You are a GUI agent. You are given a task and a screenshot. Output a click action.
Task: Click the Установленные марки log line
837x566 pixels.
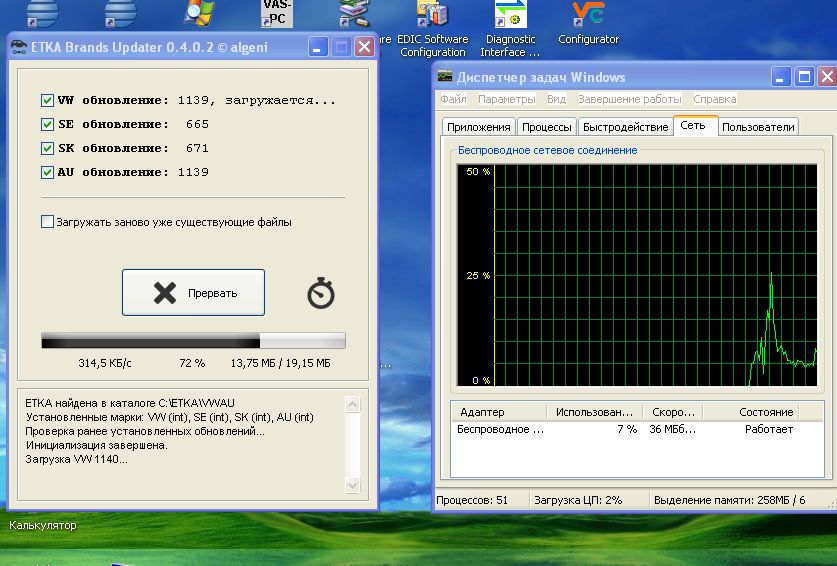(169, 417)
